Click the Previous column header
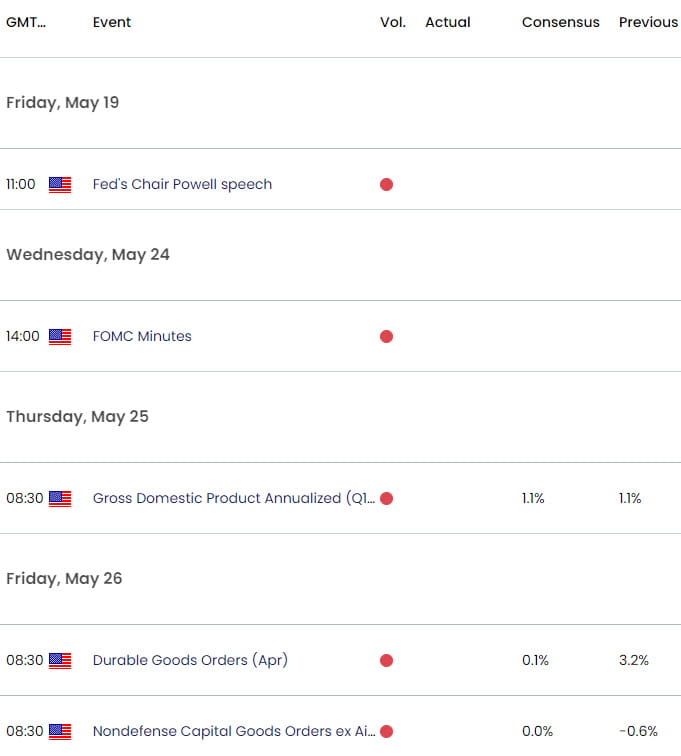 [x=648, y=22]
